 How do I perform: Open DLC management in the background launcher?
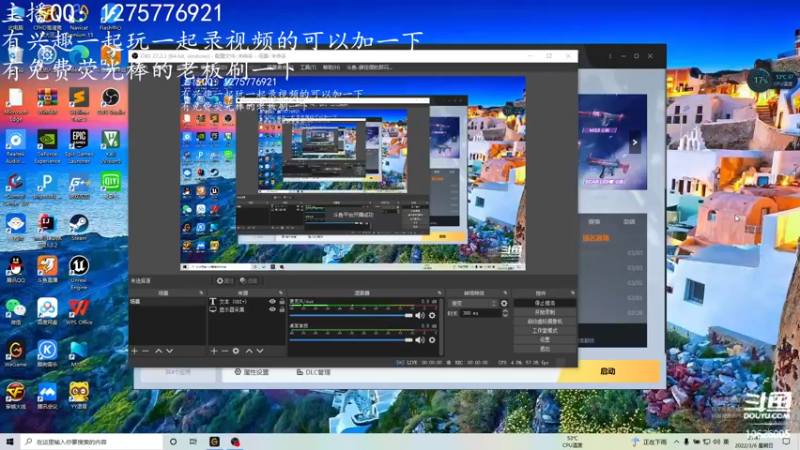313,372
